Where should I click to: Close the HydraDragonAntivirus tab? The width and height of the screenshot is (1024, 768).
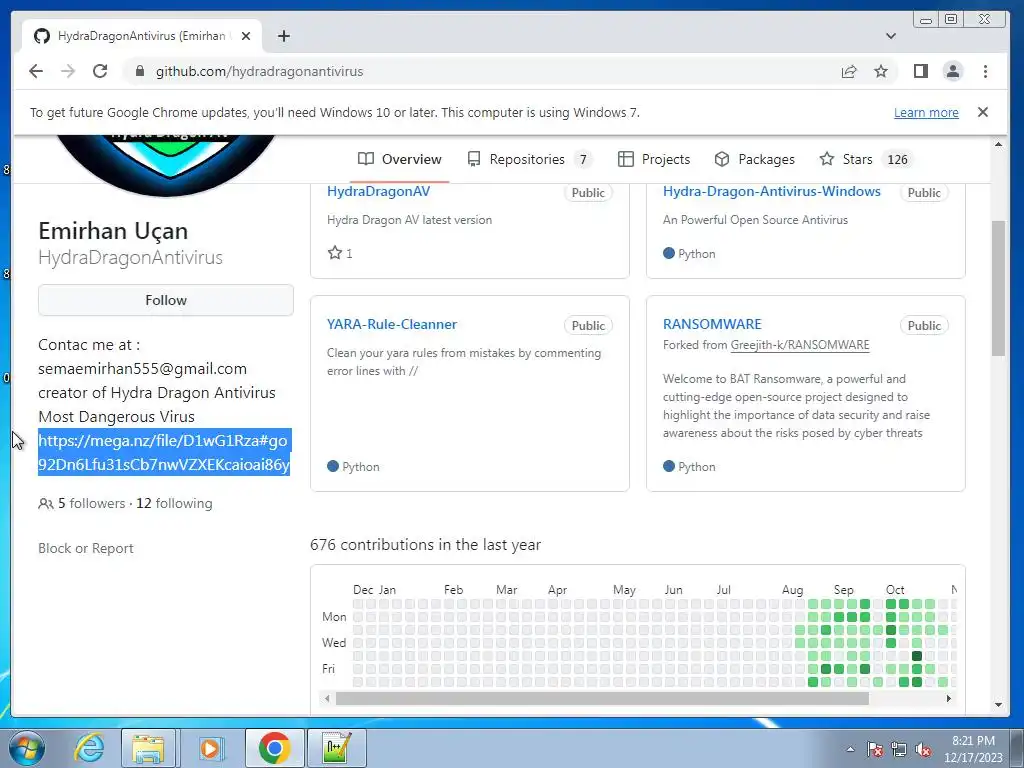coord(246,36)
